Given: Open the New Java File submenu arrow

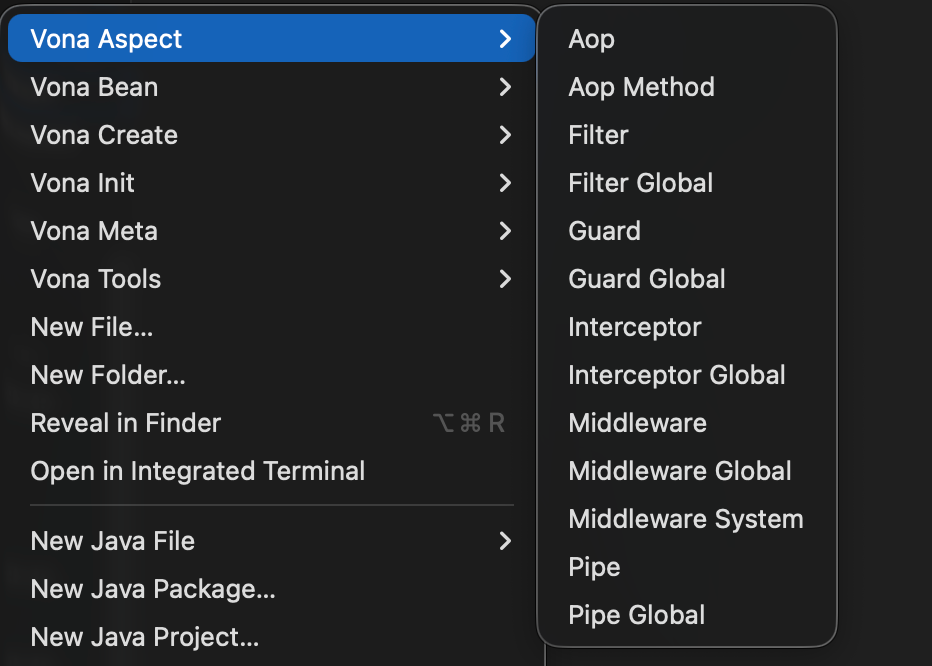Looking at the screenshot, I should coord(505,541).
